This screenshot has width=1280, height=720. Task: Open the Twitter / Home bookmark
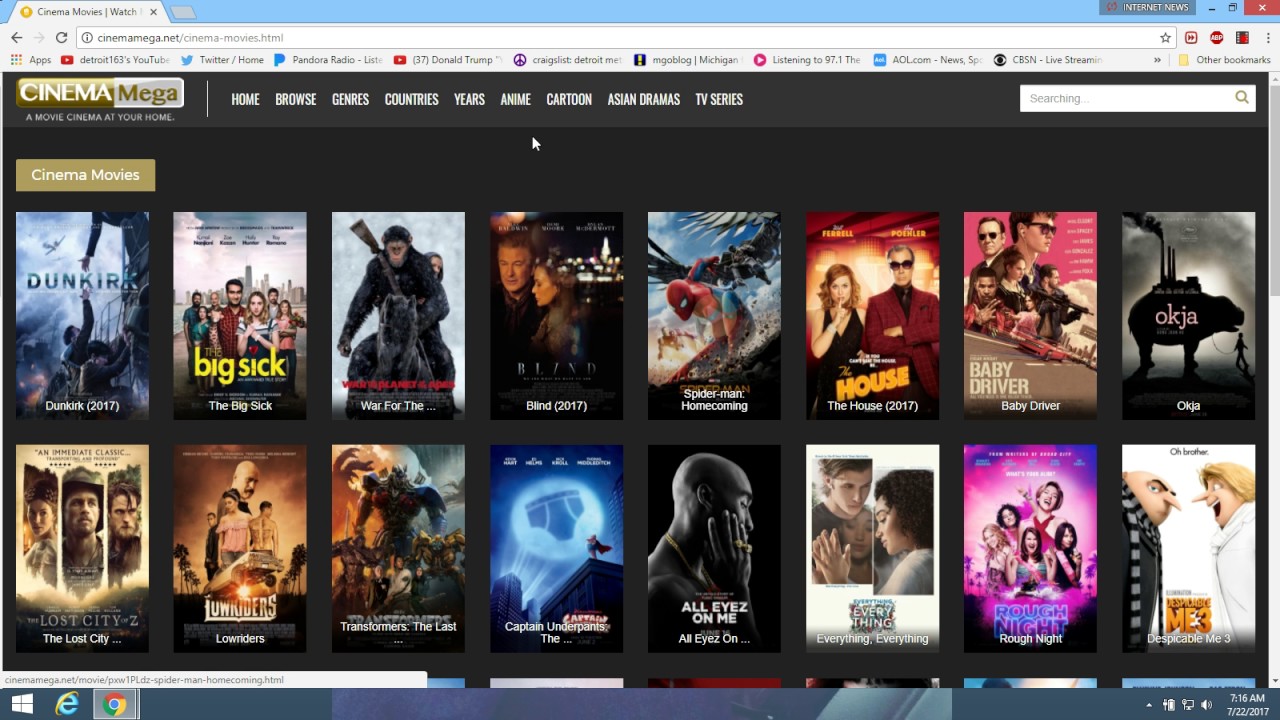coord(222,60)
